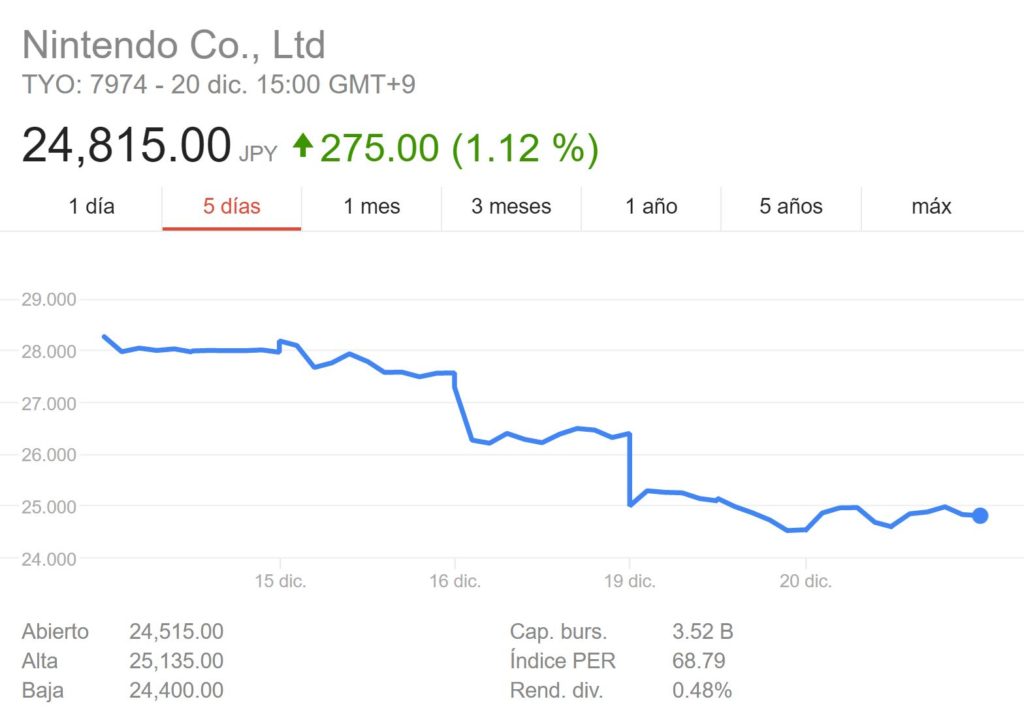Viewport: 1024px width, 714px height.
Task: Open the 1 mes chart range
Action: pos(371,207)
